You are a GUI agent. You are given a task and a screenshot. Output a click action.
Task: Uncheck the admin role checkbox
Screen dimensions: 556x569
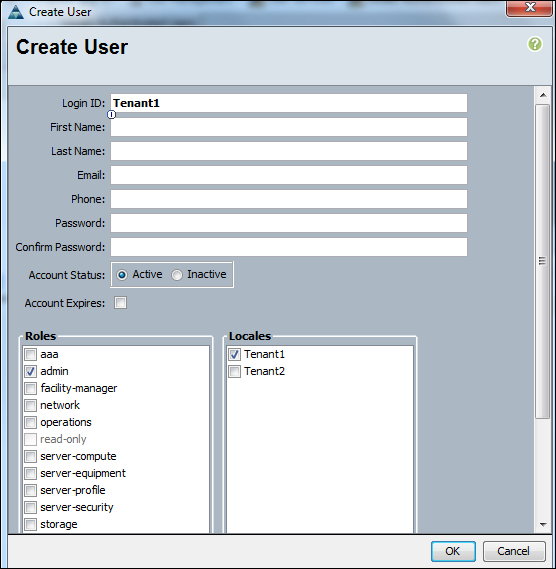tap(30, 371)
